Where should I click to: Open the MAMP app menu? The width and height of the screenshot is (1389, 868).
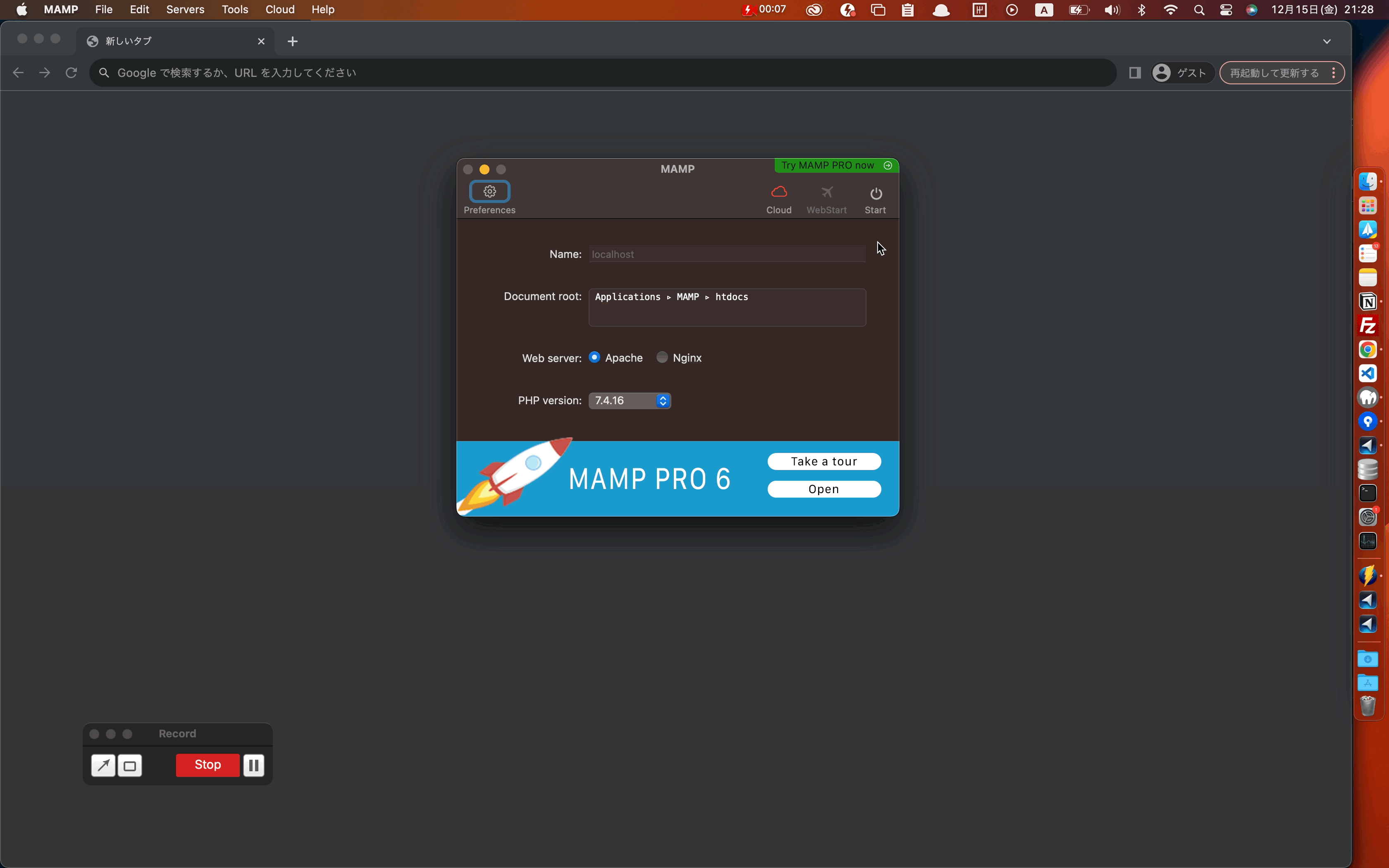coord(61,10)
